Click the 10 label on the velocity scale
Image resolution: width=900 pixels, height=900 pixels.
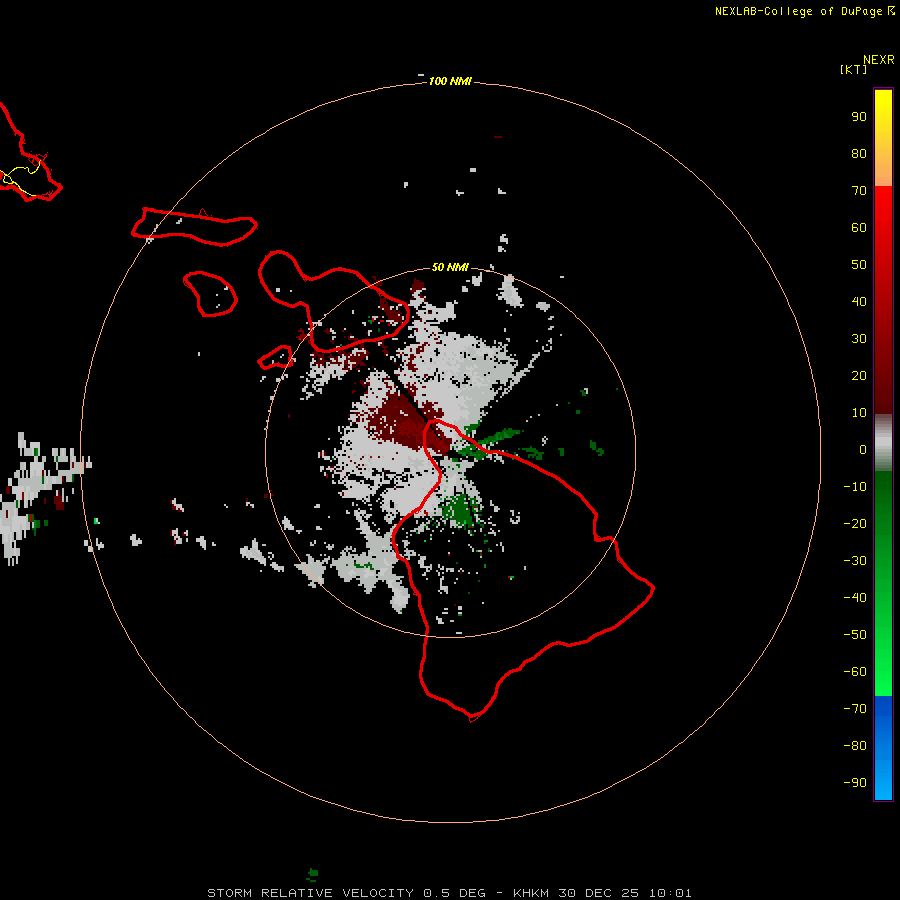click(x=859, y=413)
